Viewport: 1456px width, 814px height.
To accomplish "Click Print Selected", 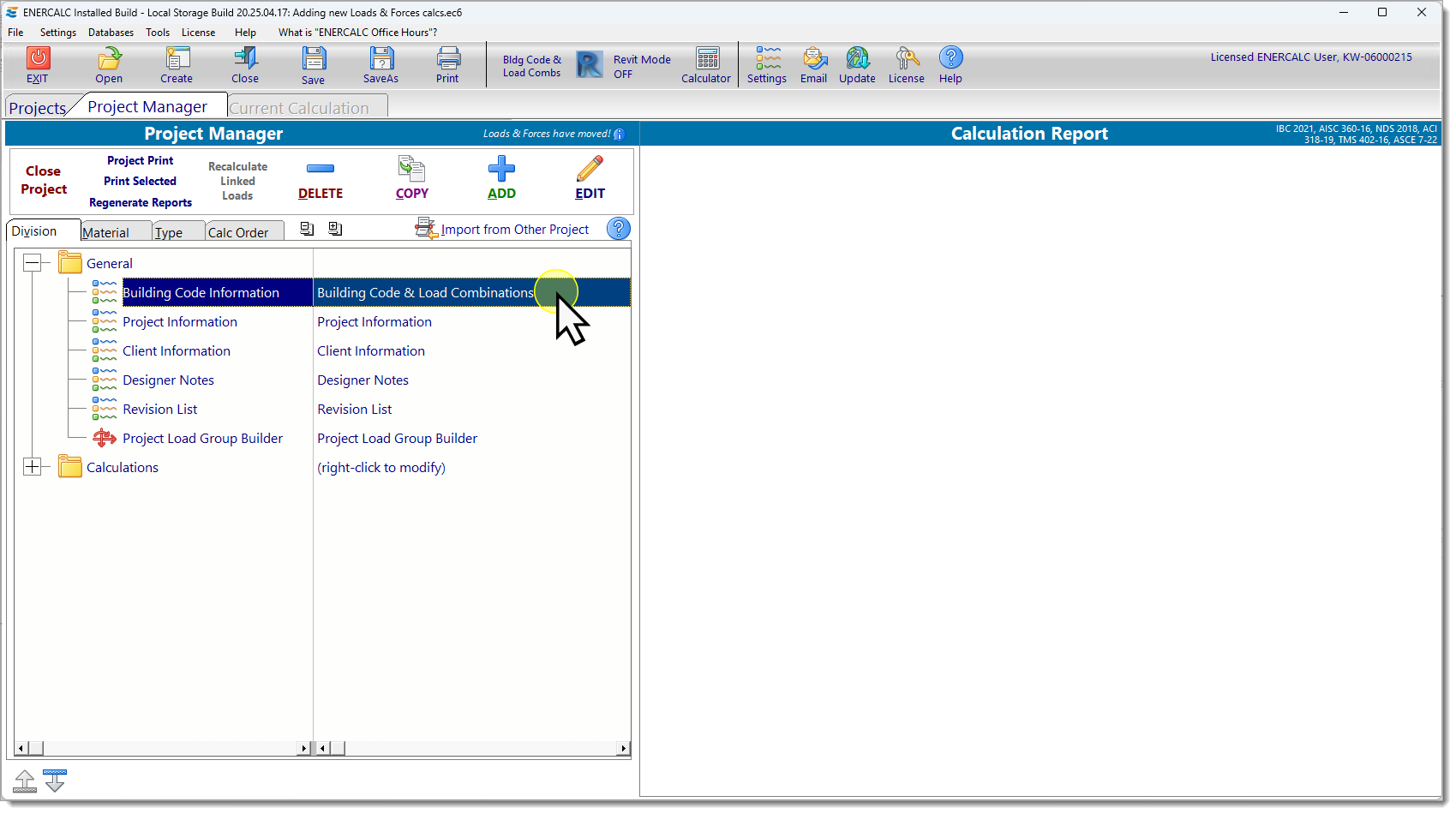I will click(x=141, y=181).
